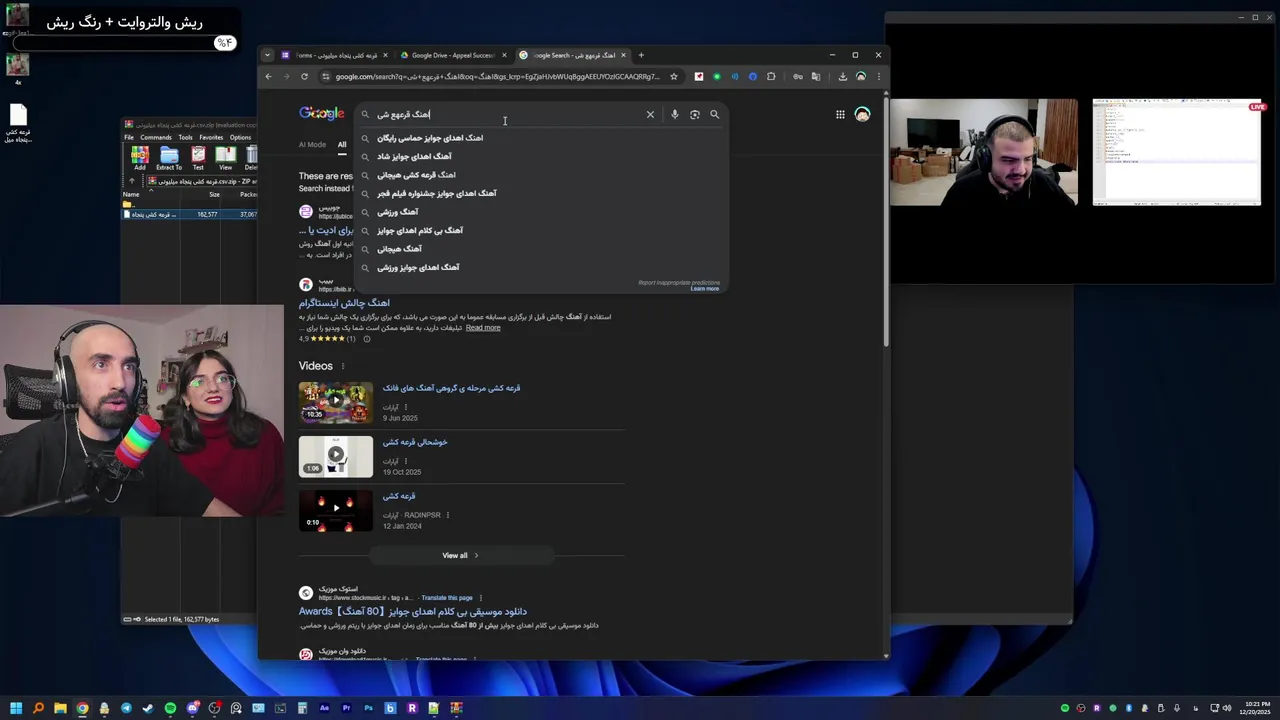
Task: Expand View all videos
Action: [461, 555]
